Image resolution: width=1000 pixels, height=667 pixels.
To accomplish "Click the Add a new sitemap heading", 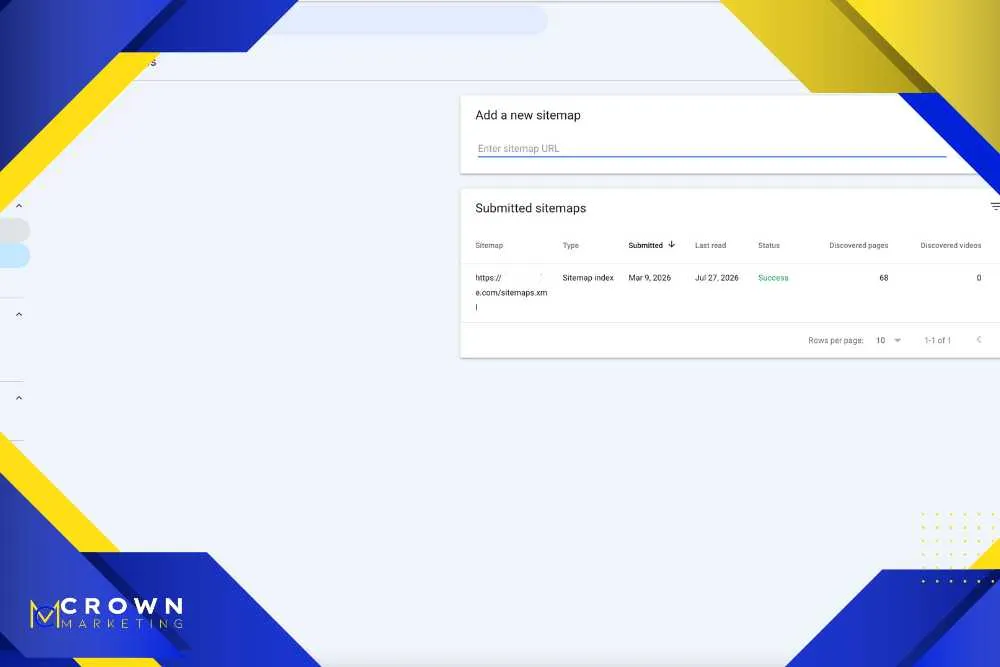I will coord(528,115).
